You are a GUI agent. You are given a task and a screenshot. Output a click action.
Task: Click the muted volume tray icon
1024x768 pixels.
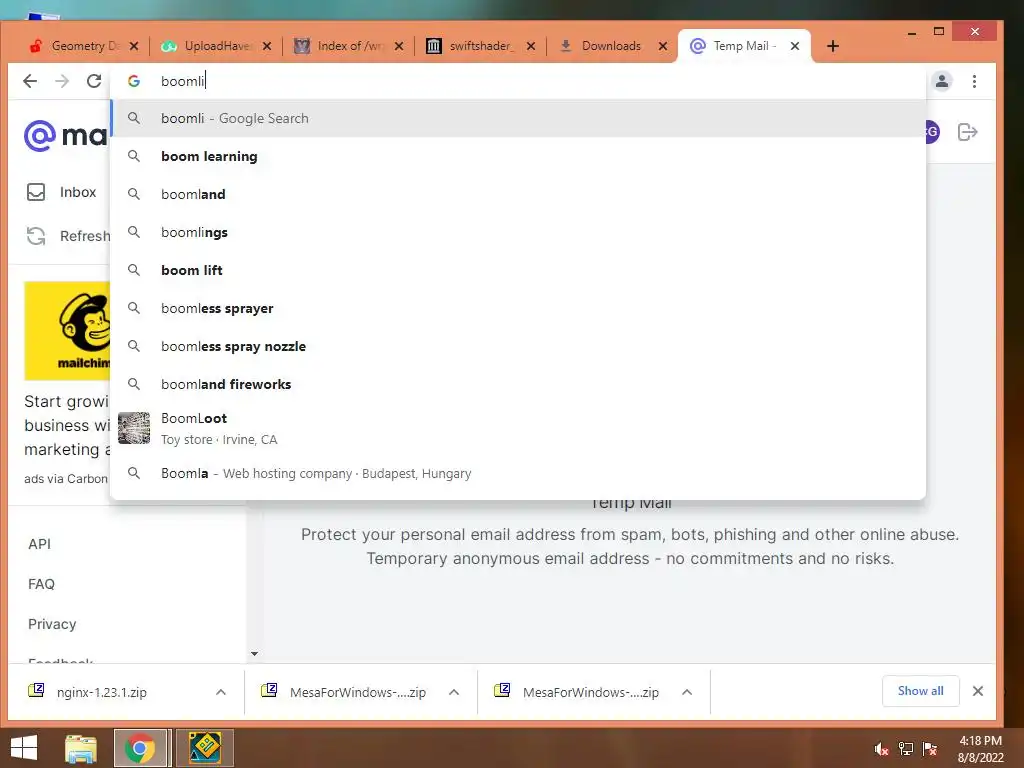pyautogui.click(x=881, y=748)
